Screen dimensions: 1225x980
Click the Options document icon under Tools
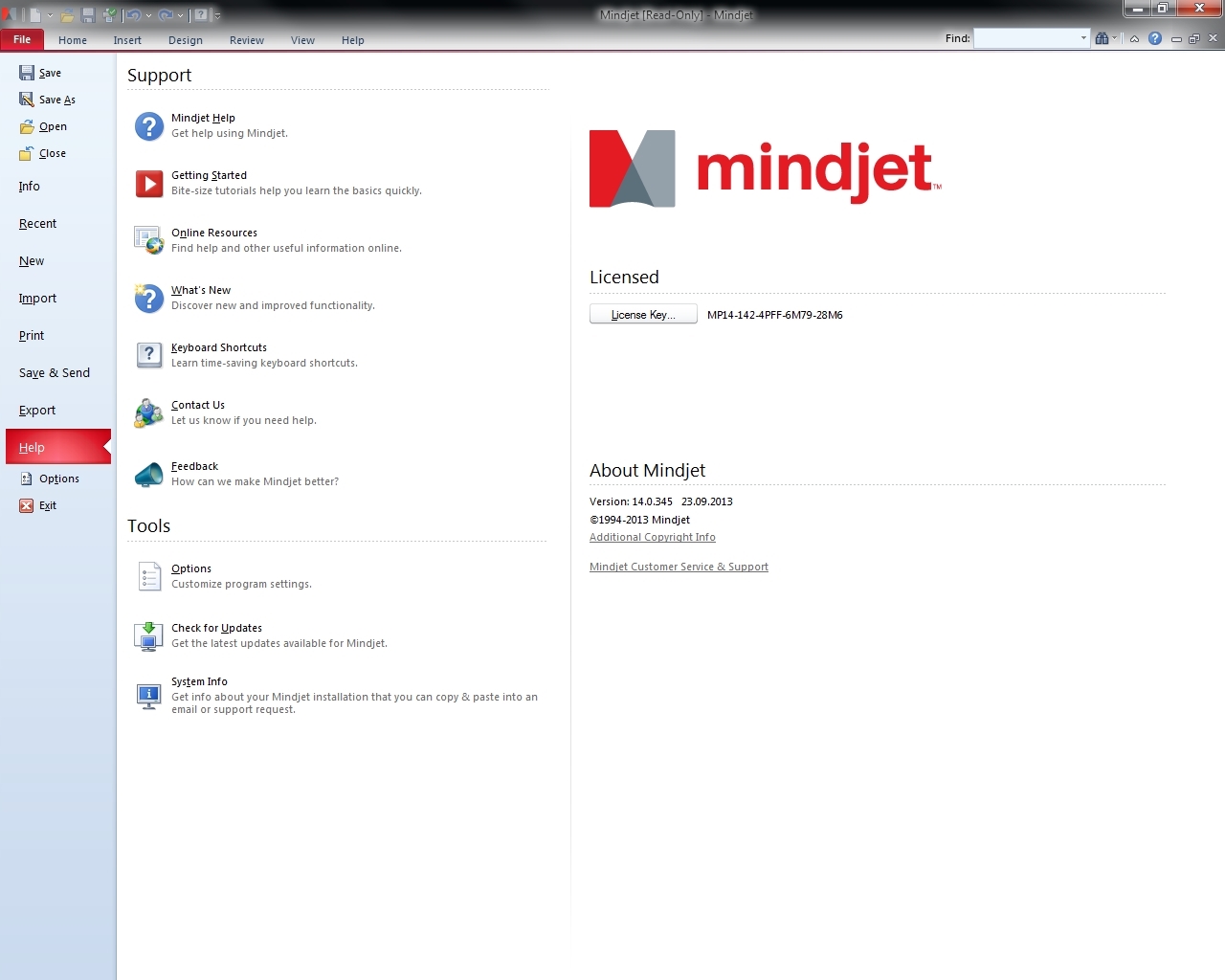[149, 576]
